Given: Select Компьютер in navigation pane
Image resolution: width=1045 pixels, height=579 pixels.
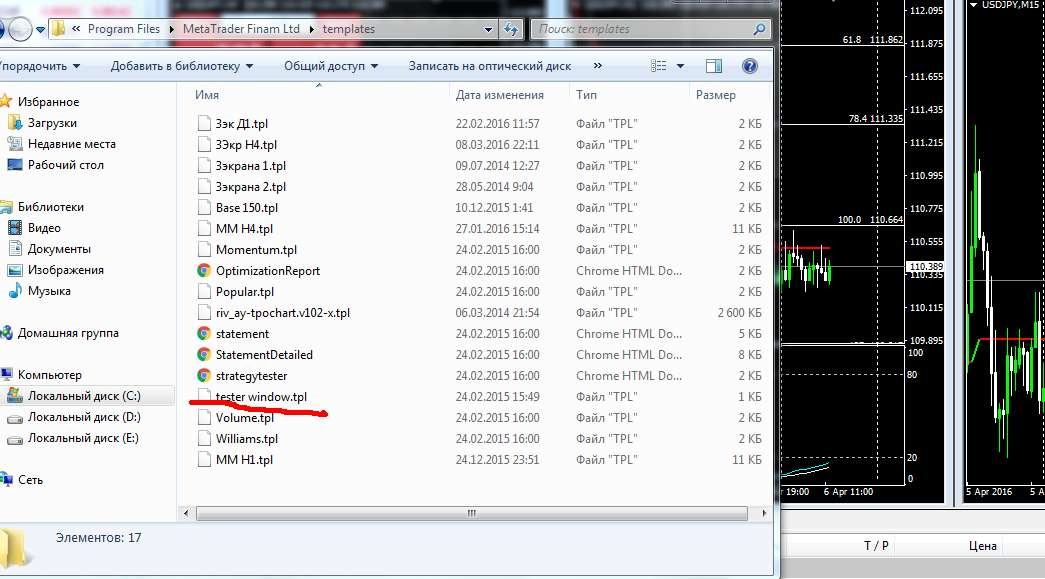Looking at the screenshot, I should pyautogui.click(x=49, y=374).
